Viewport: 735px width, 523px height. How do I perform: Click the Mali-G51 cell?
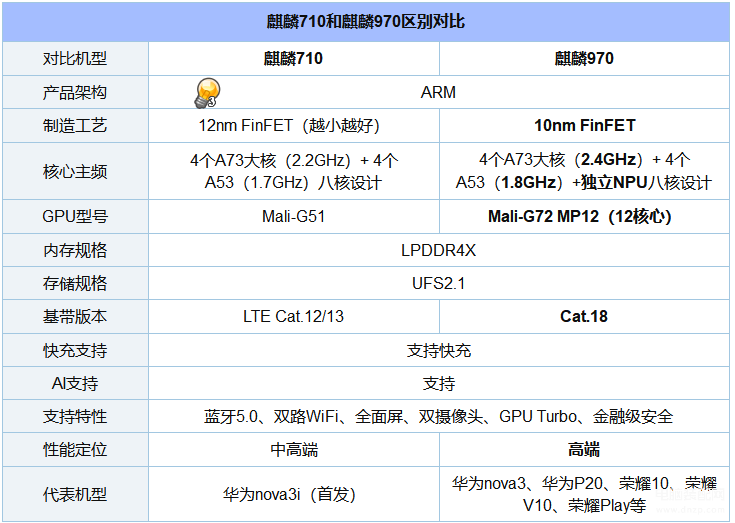pos(293,217)
